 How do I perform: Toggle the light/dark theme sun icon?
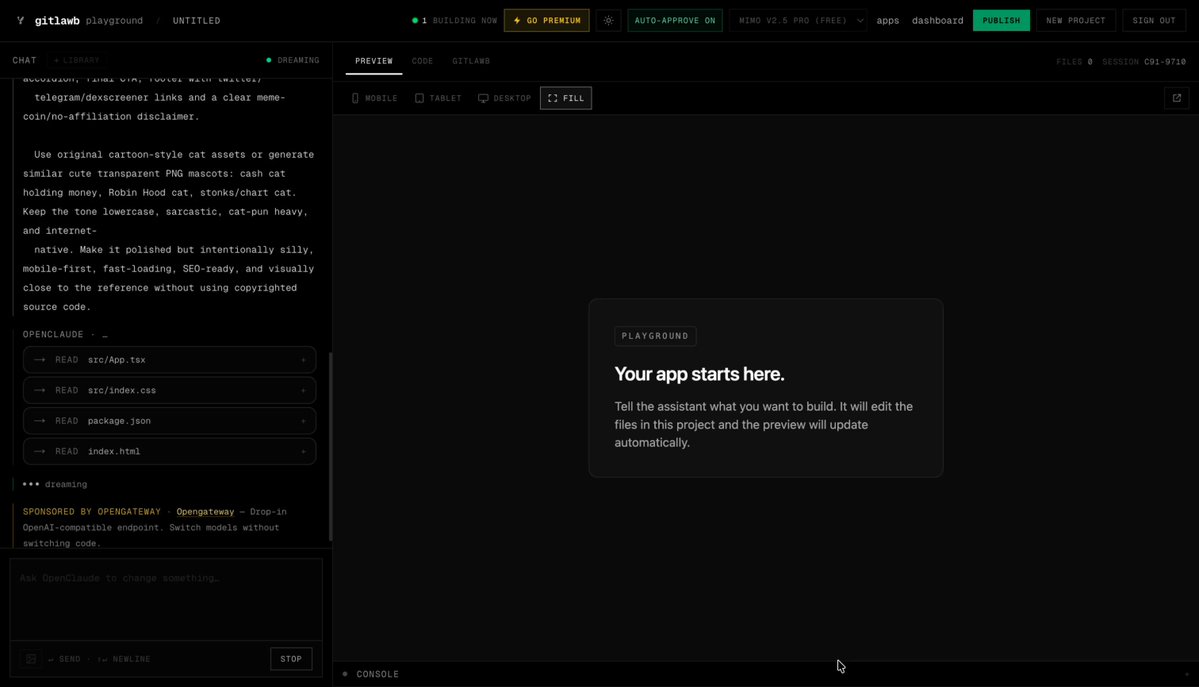609,21
